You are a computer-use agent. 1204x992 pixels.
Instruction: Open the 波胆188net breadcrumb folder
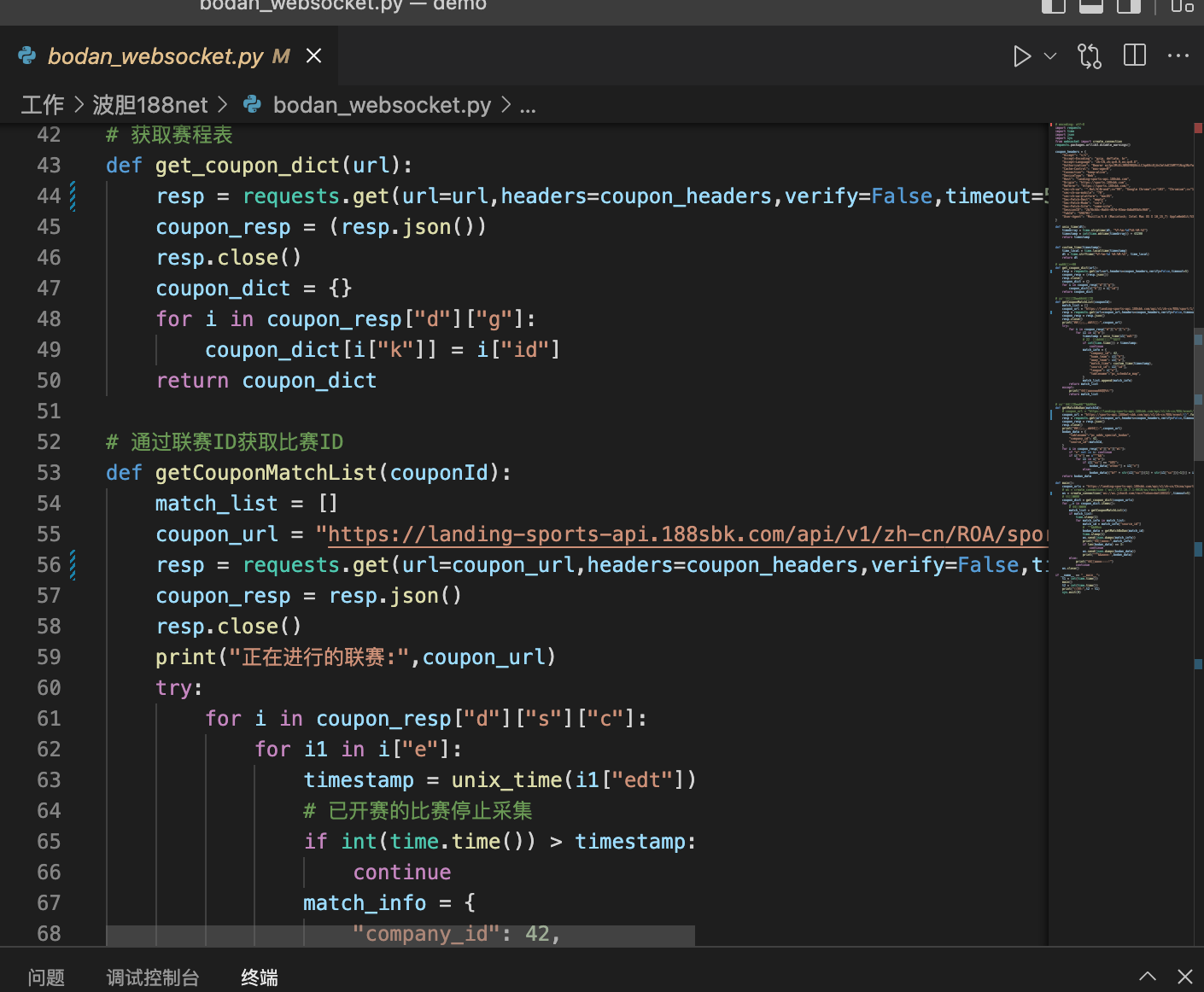click(150, 105)
